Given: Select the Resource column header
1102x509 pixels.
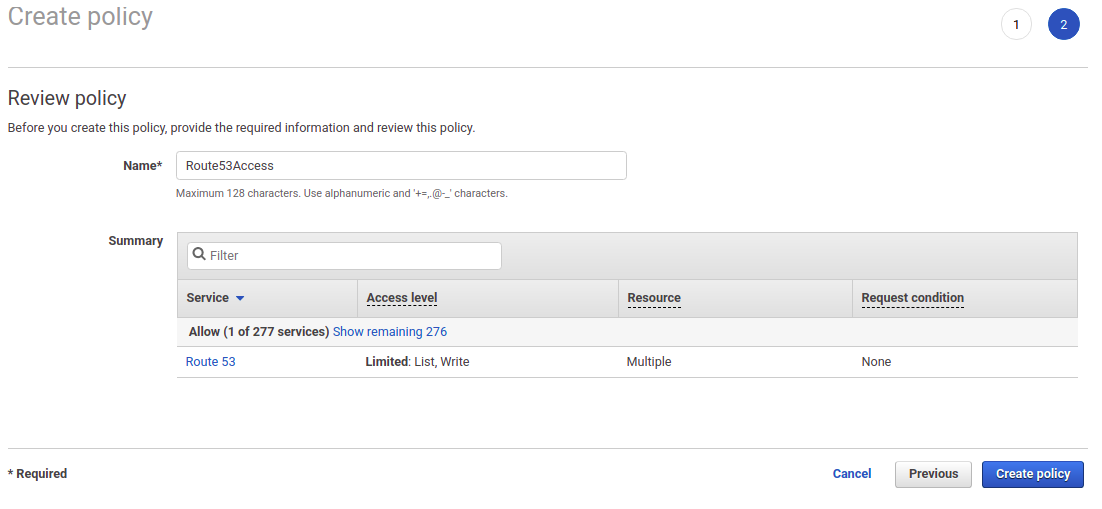Looking at the screenshot, I should pyautogui.click(x=654, y=297).
